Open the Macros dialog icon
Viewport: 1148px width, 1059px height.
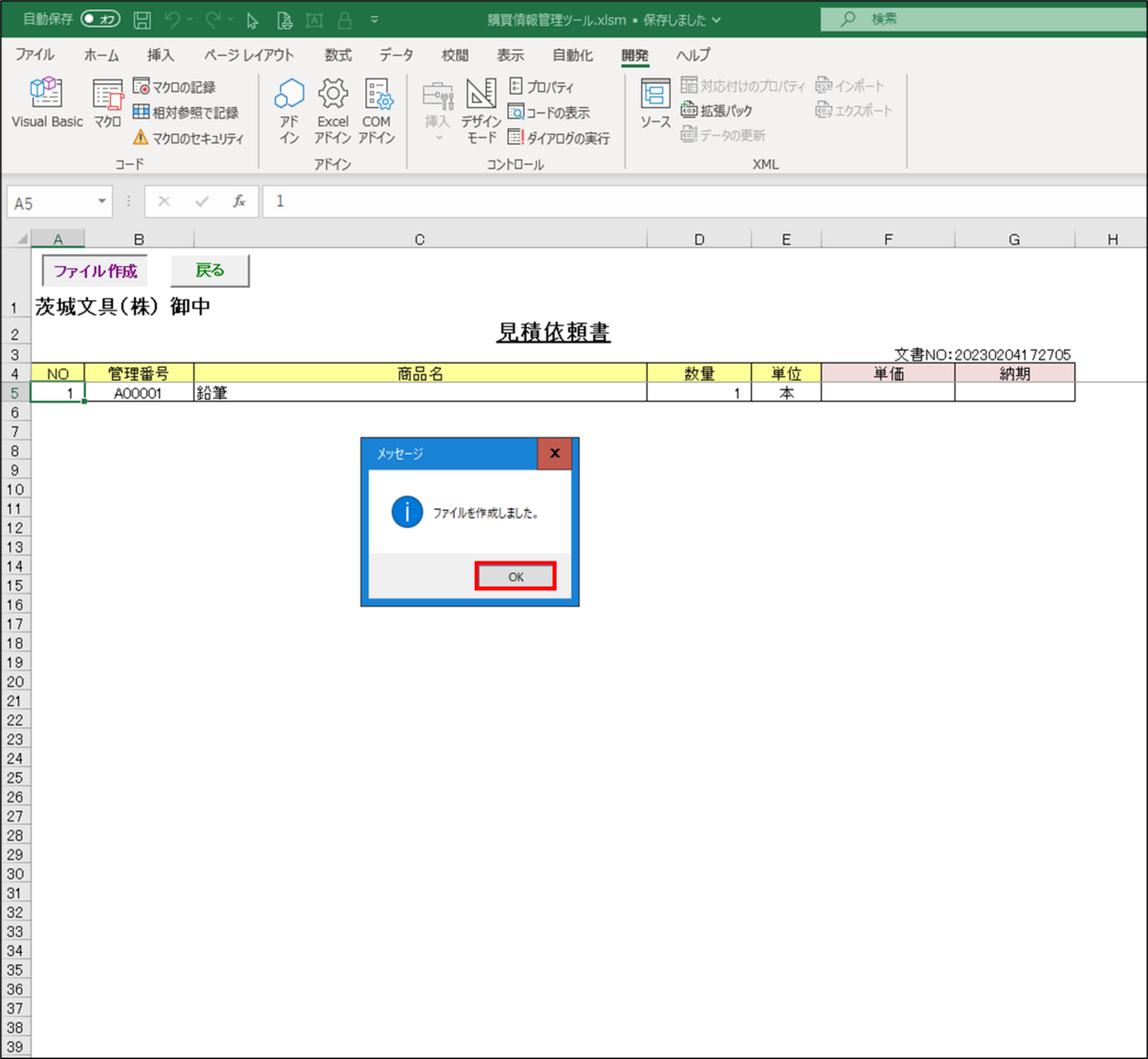(x=107, y=103)
